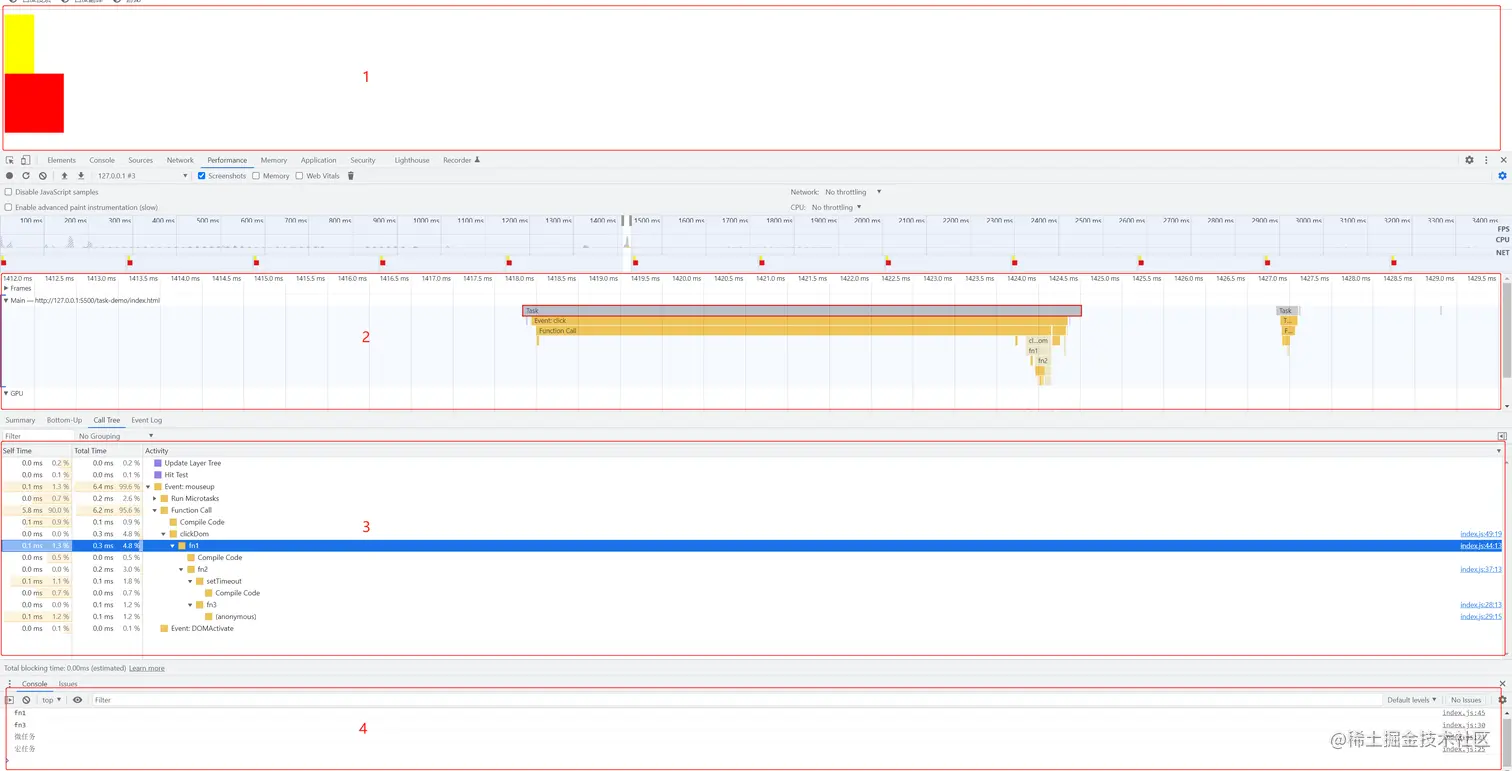Viewport: 1512px width, 771px height.
Task: Click the console Filter input
Action: click(735, 700)
